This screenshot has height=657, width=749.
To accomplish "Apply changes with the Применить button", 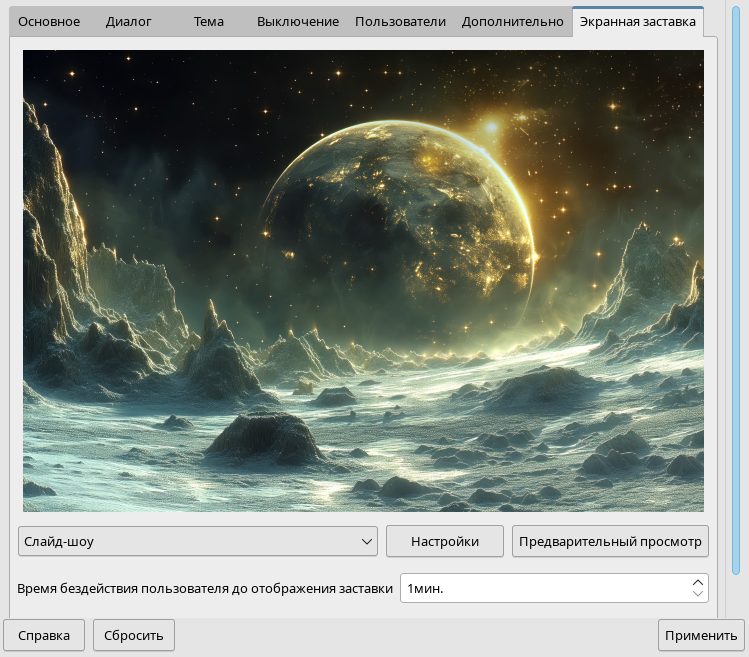I will pyautogui.click(x=700, y=635).
